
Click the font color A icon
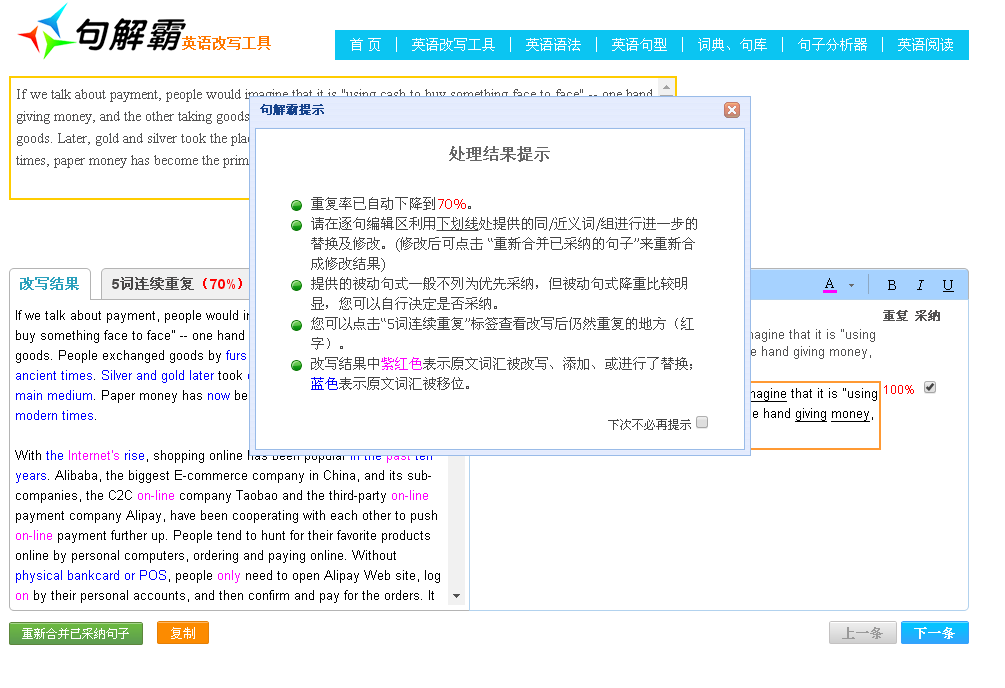(x=829, y=285)
